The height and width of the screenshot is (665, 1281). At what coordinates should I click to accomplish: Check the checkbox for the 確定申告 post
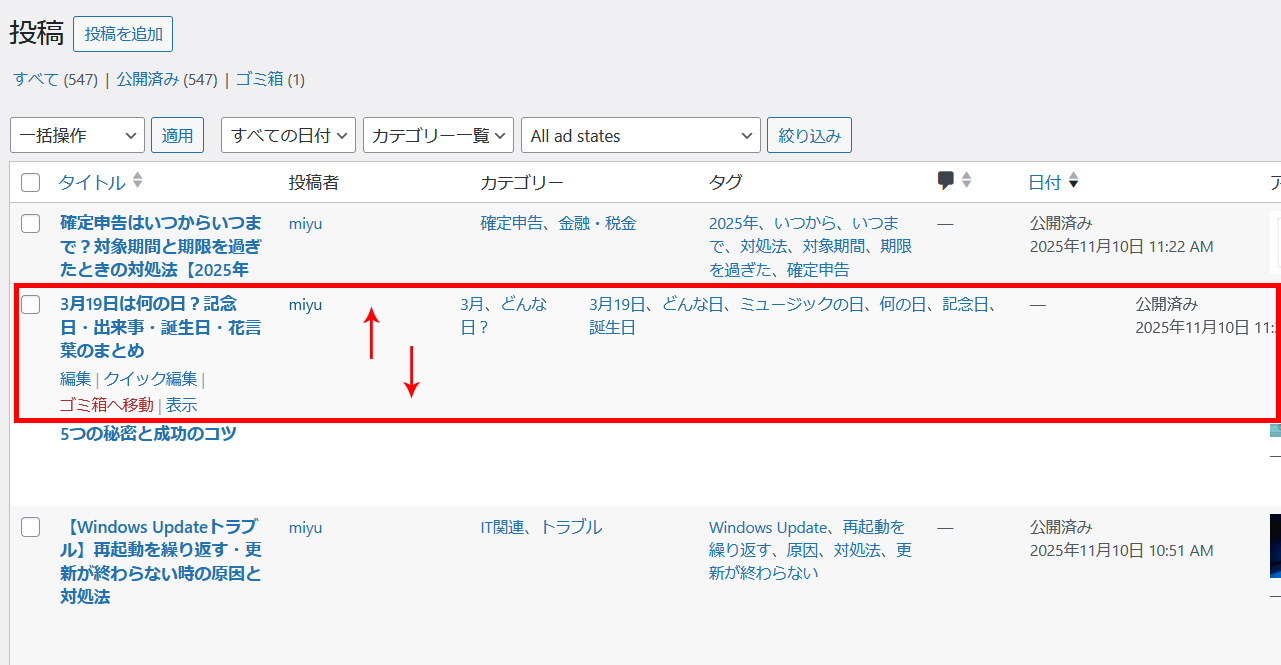pos(30,224)
